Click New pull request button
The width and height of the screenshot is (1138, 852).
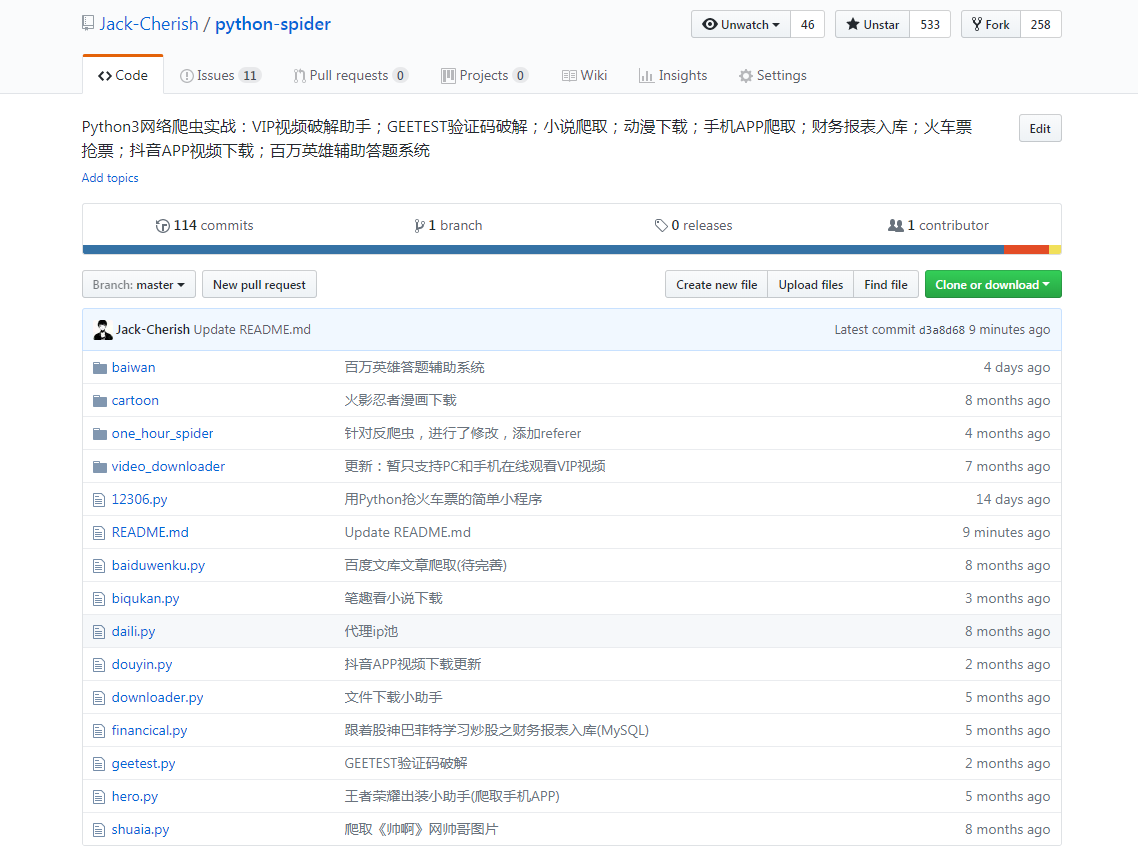(x=259, y=284)
